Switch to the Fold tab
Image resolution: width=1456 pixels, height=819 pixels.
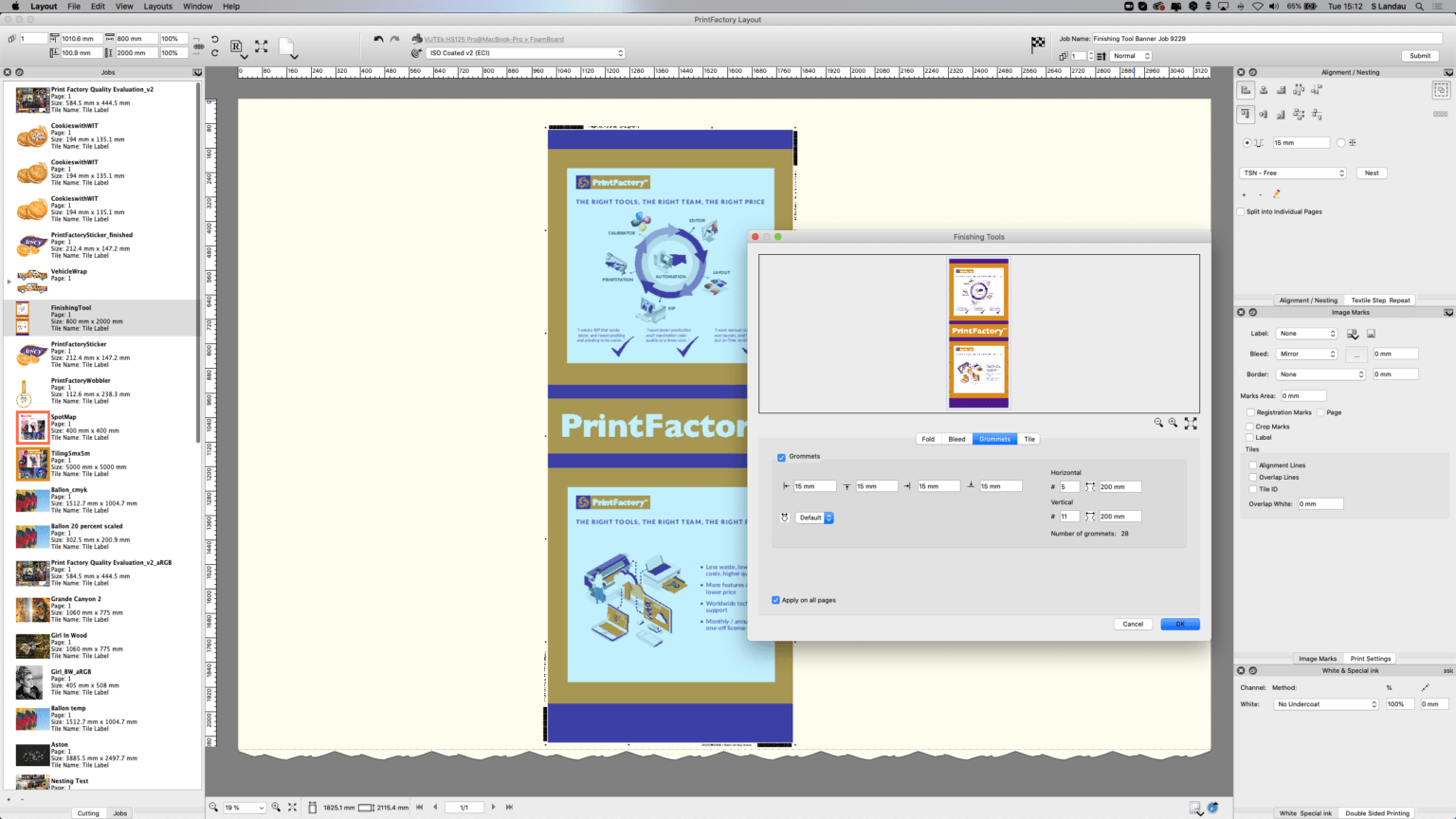[928, 439]
